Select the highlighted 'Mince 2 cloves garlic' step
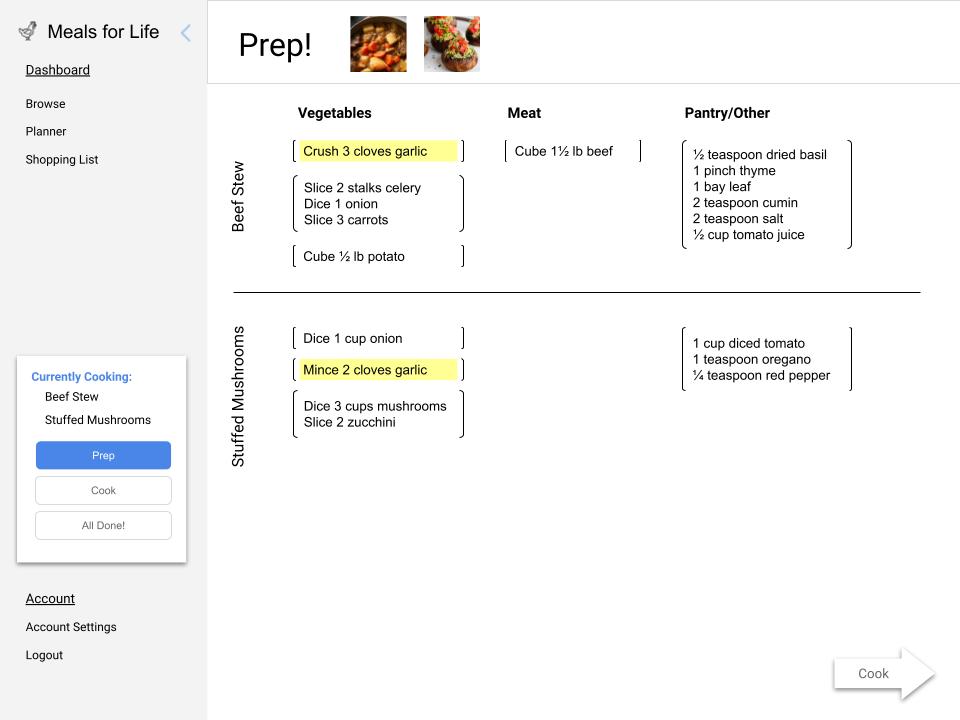960x720 pixels. [x=376, y=369]
